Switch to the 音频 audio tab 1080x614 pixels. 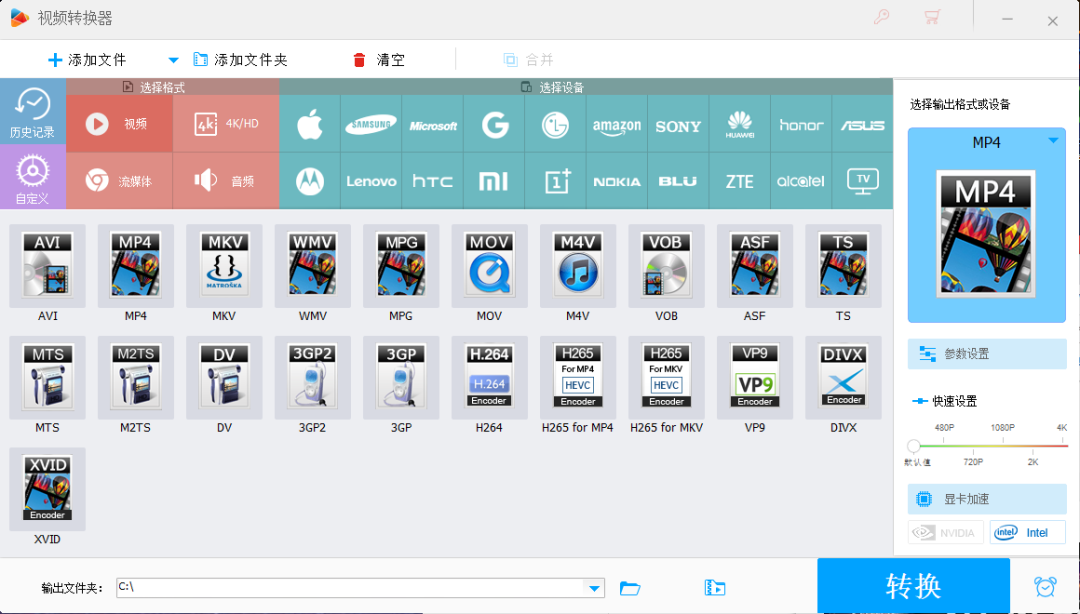pos(226,180)
